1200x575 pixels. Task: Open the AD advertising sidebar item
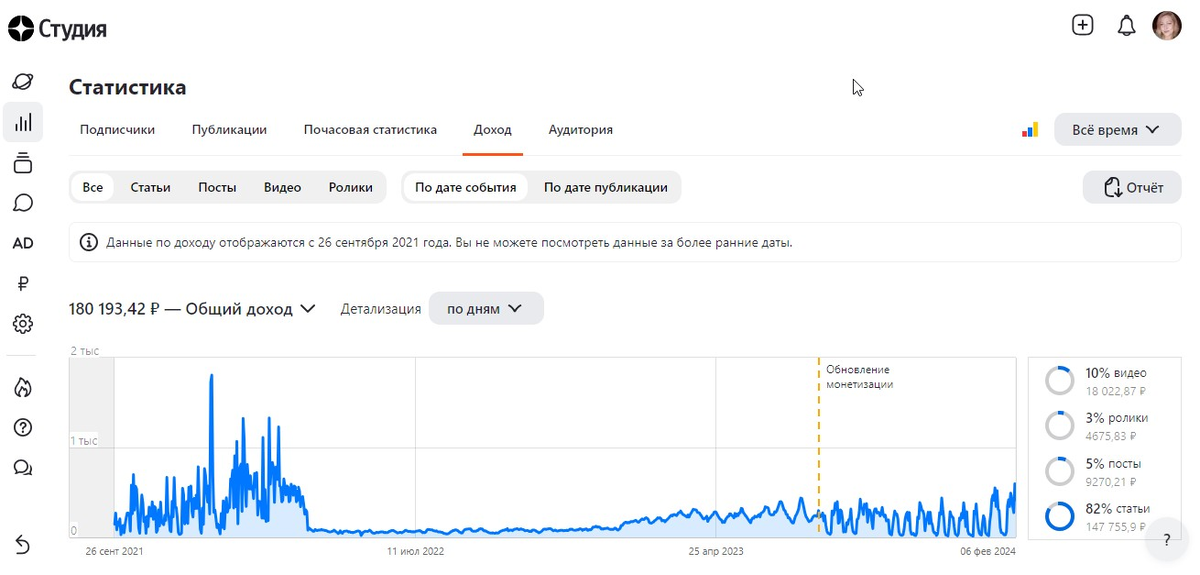coord(23,243)
